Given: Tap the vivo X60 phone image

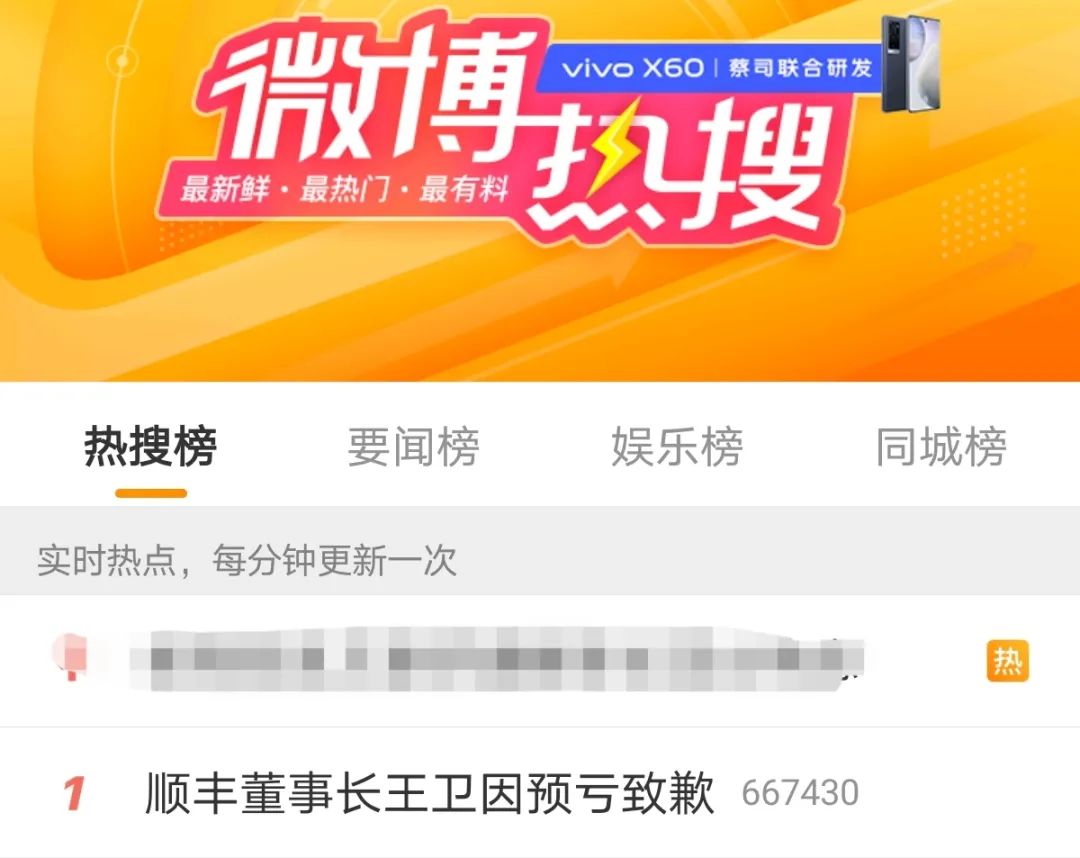Looking at the screenshot, I should (x=912, y=63).
